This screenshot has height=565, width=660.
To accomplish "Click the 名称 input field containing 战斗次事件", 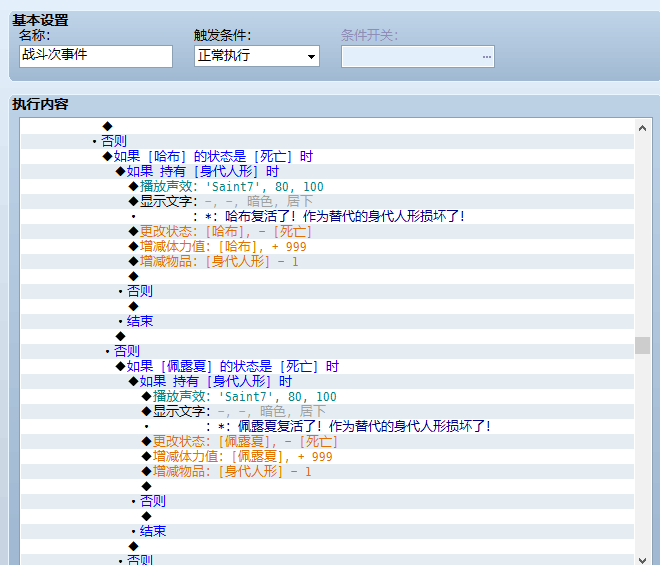I will point(96,56).
